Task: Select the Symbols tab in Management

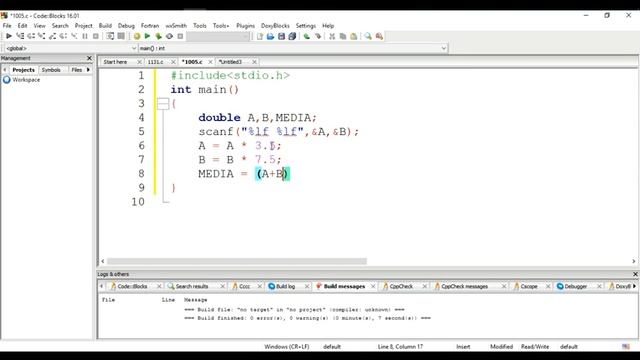Action: click(51, 70)
